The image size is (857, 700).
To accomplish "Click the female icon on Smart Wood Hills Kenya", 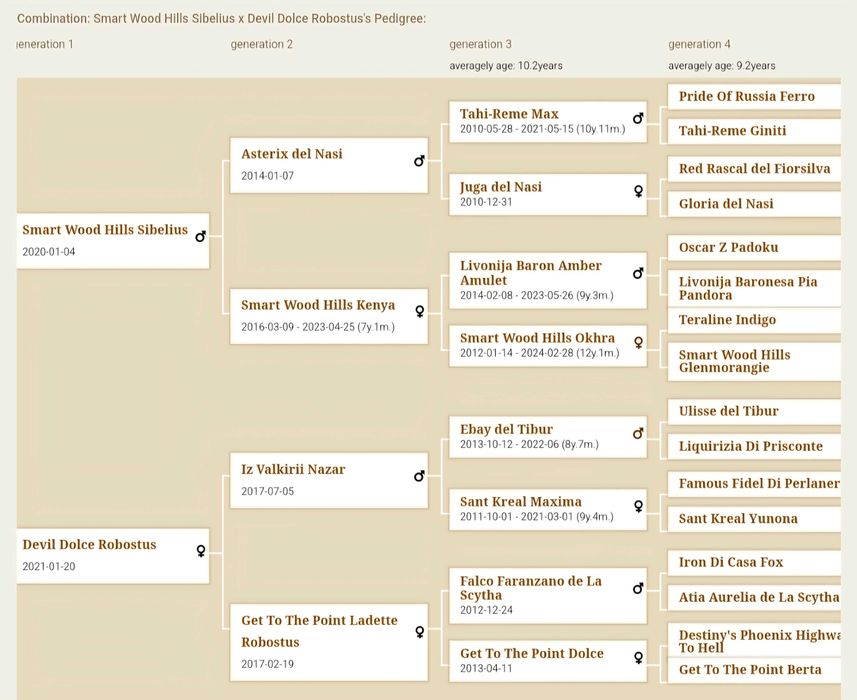I will [419, 311].
